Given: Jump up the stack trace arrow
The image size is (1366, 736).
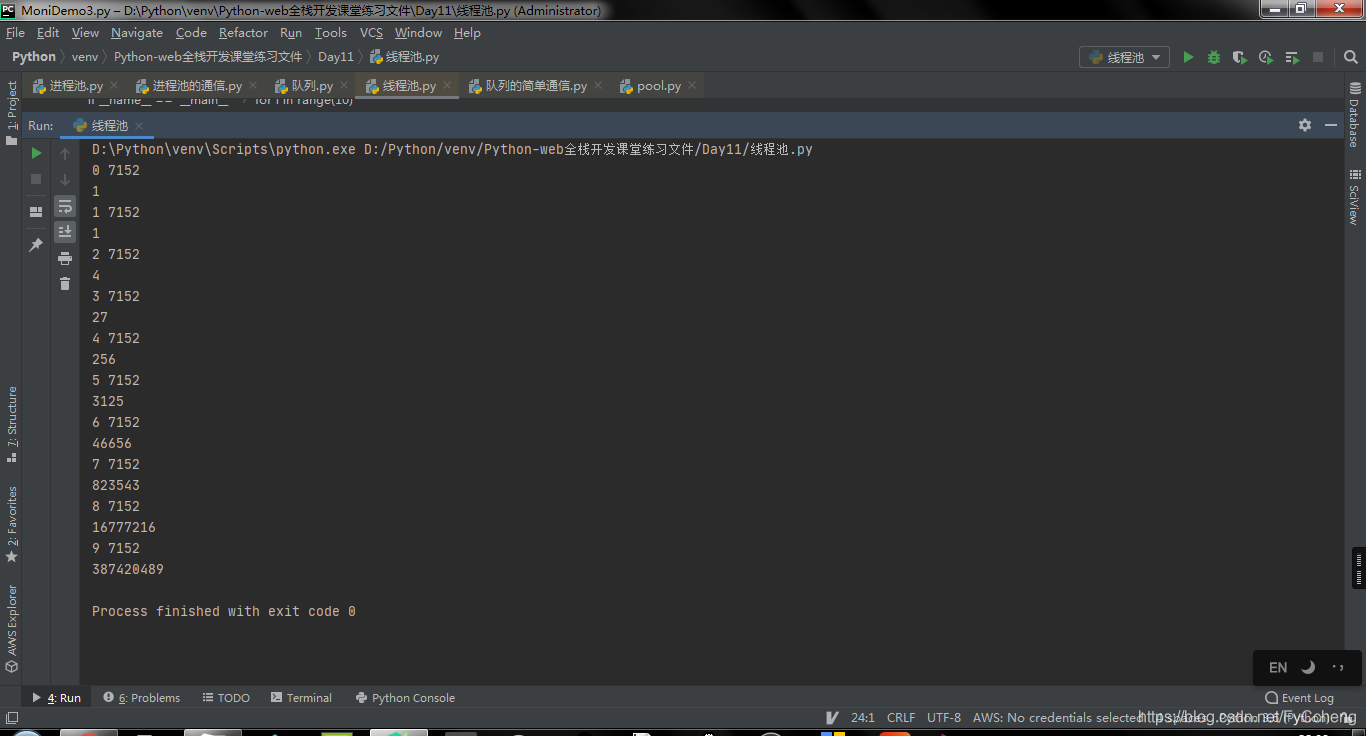Looking at the screenshot, I should [65, 153].
